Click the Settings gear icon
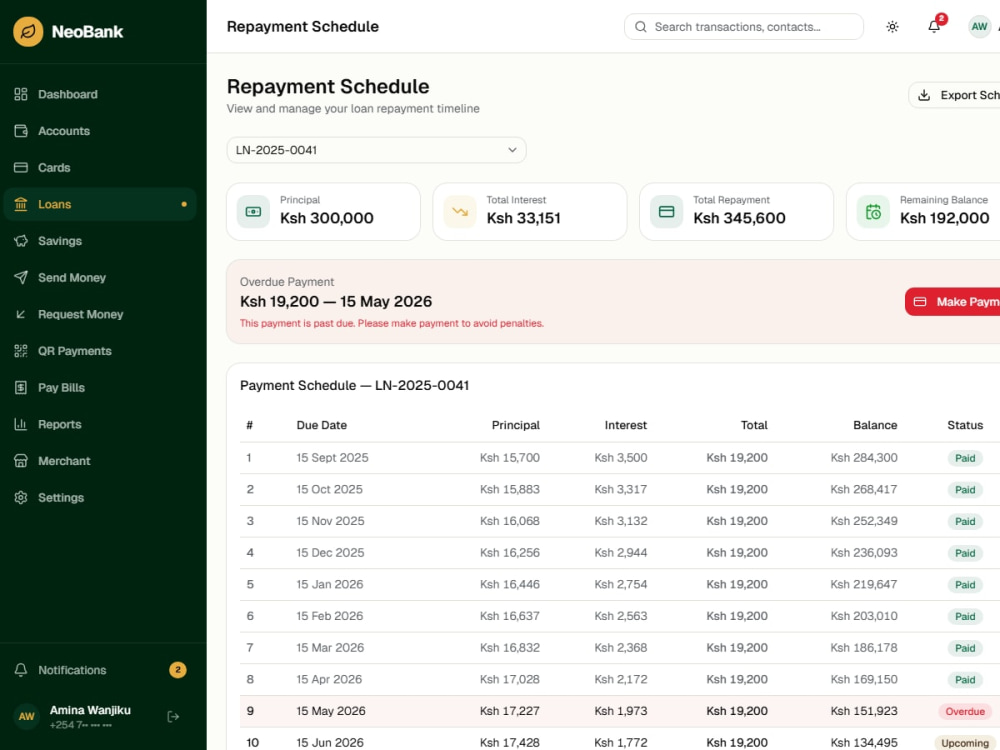 21,497
